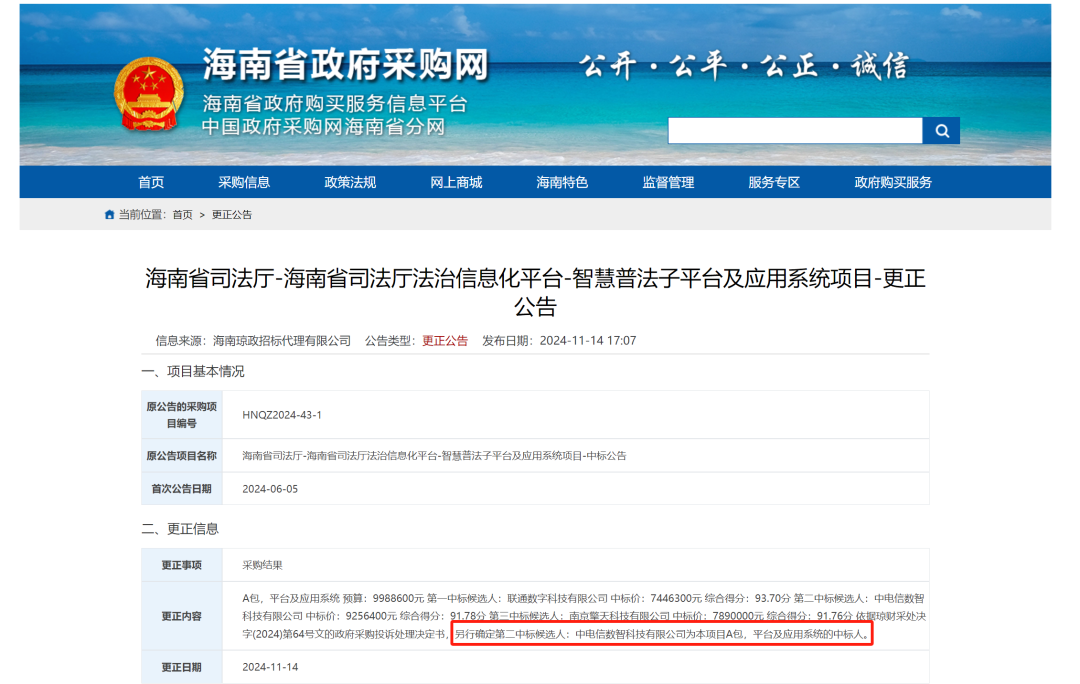Click the 一、项目基本情况 section heading
The image size is (1080, 684).
coord(193,372)
